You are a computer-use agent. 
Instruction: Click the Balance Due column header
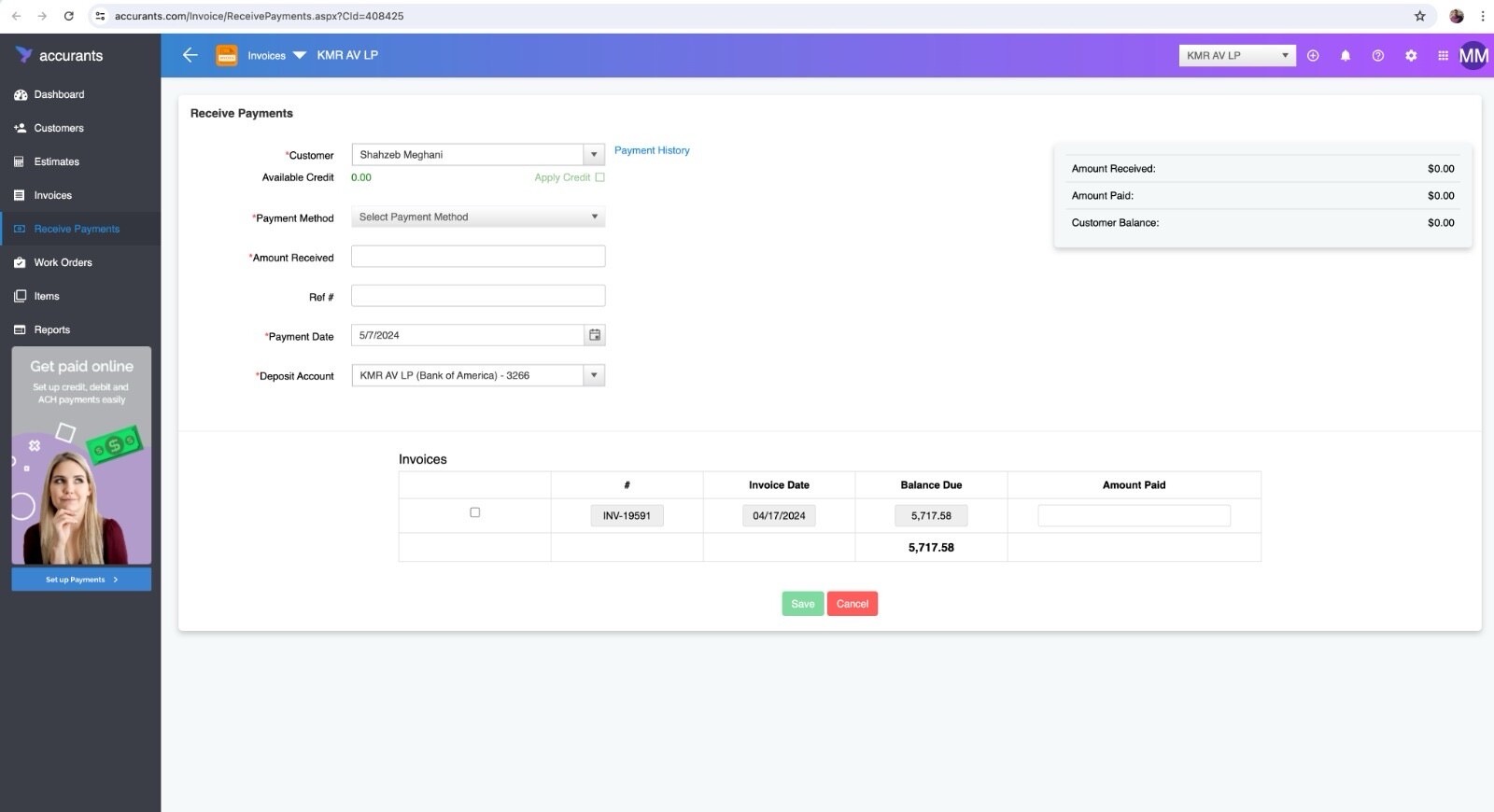coord(931,485)
